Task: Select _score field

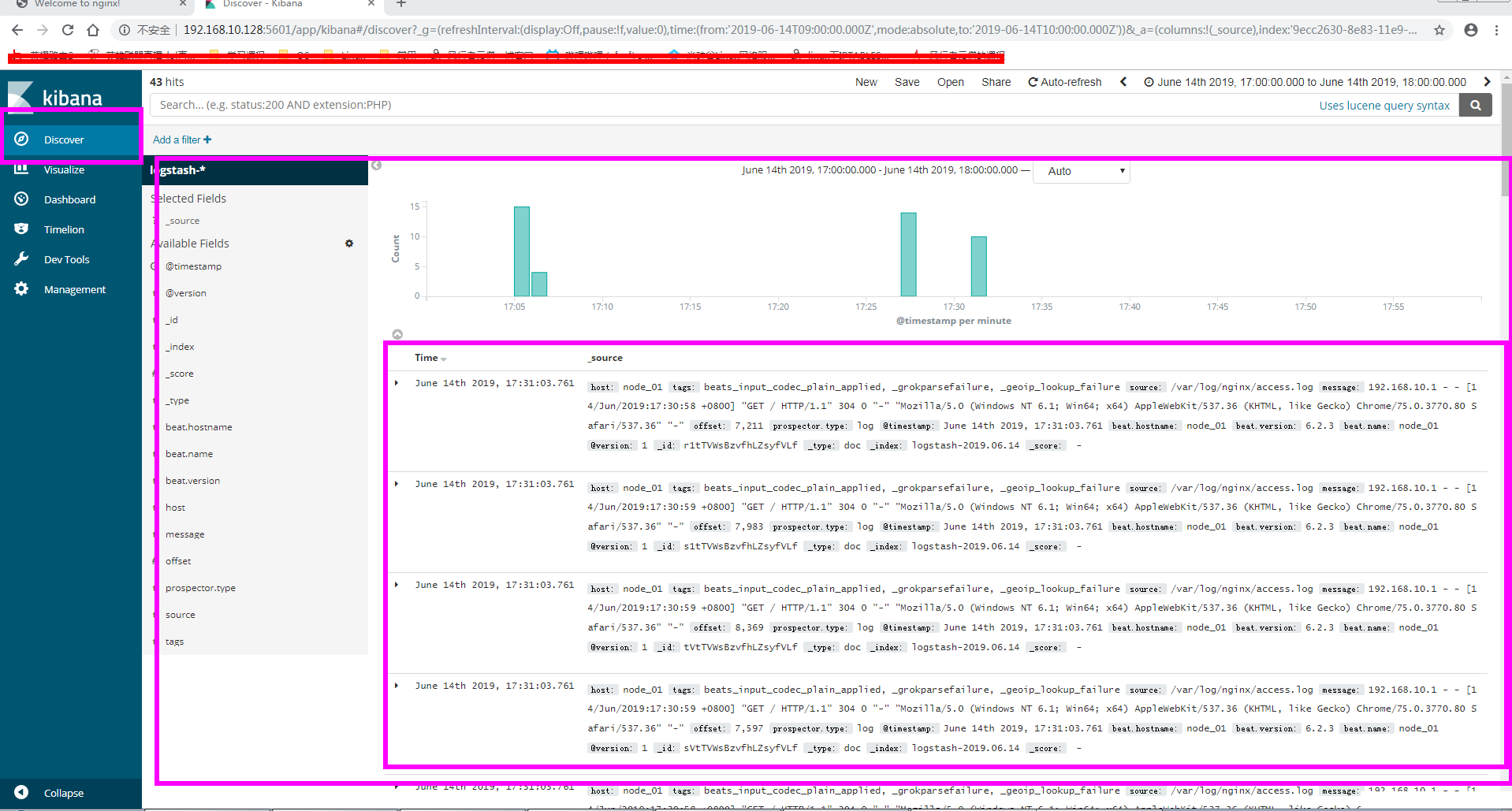Action: tap(180, 374)
